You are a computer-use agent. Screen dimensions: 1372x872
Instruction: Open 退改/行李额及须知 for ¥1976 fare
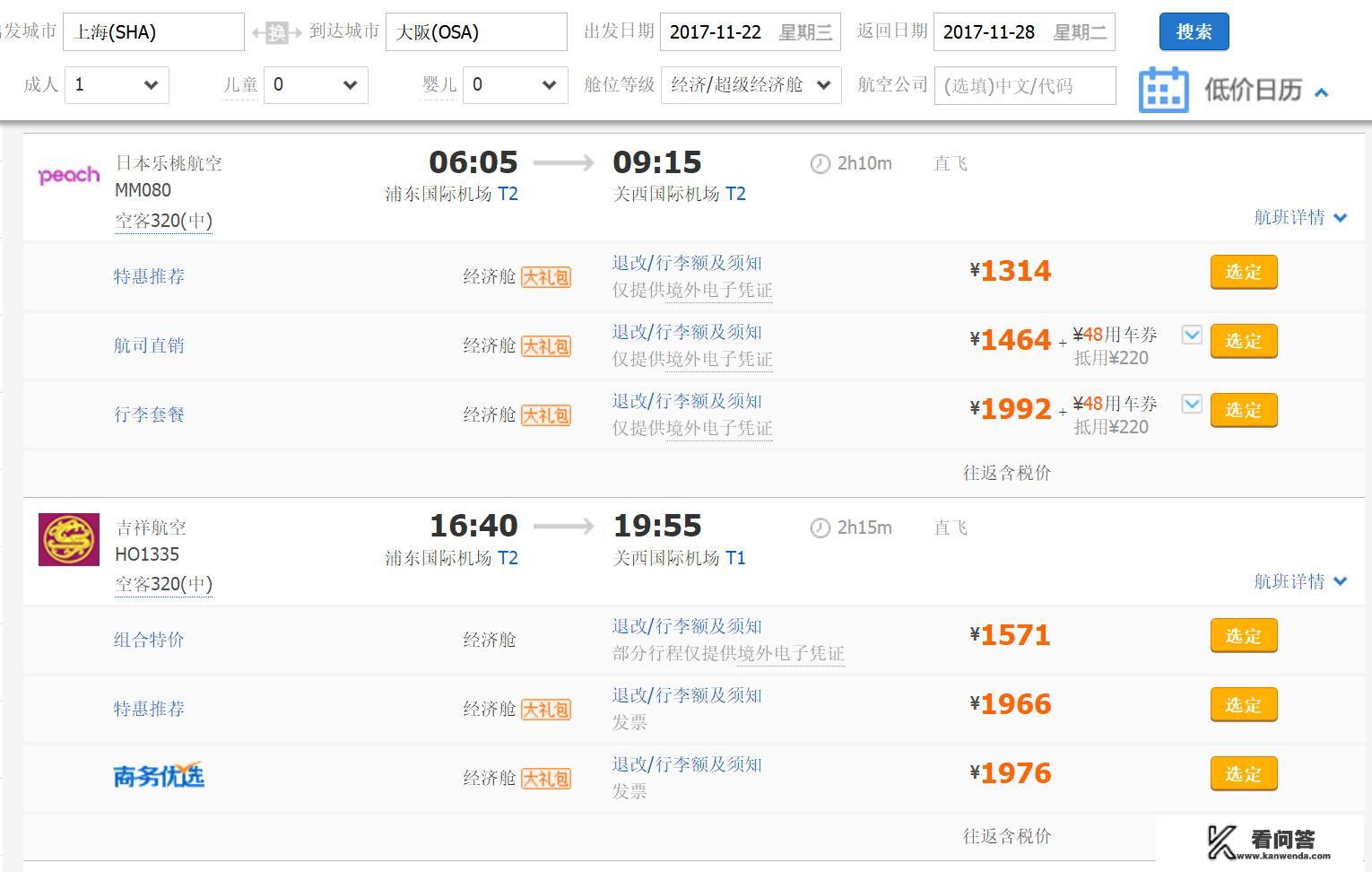tap(687, 764)
